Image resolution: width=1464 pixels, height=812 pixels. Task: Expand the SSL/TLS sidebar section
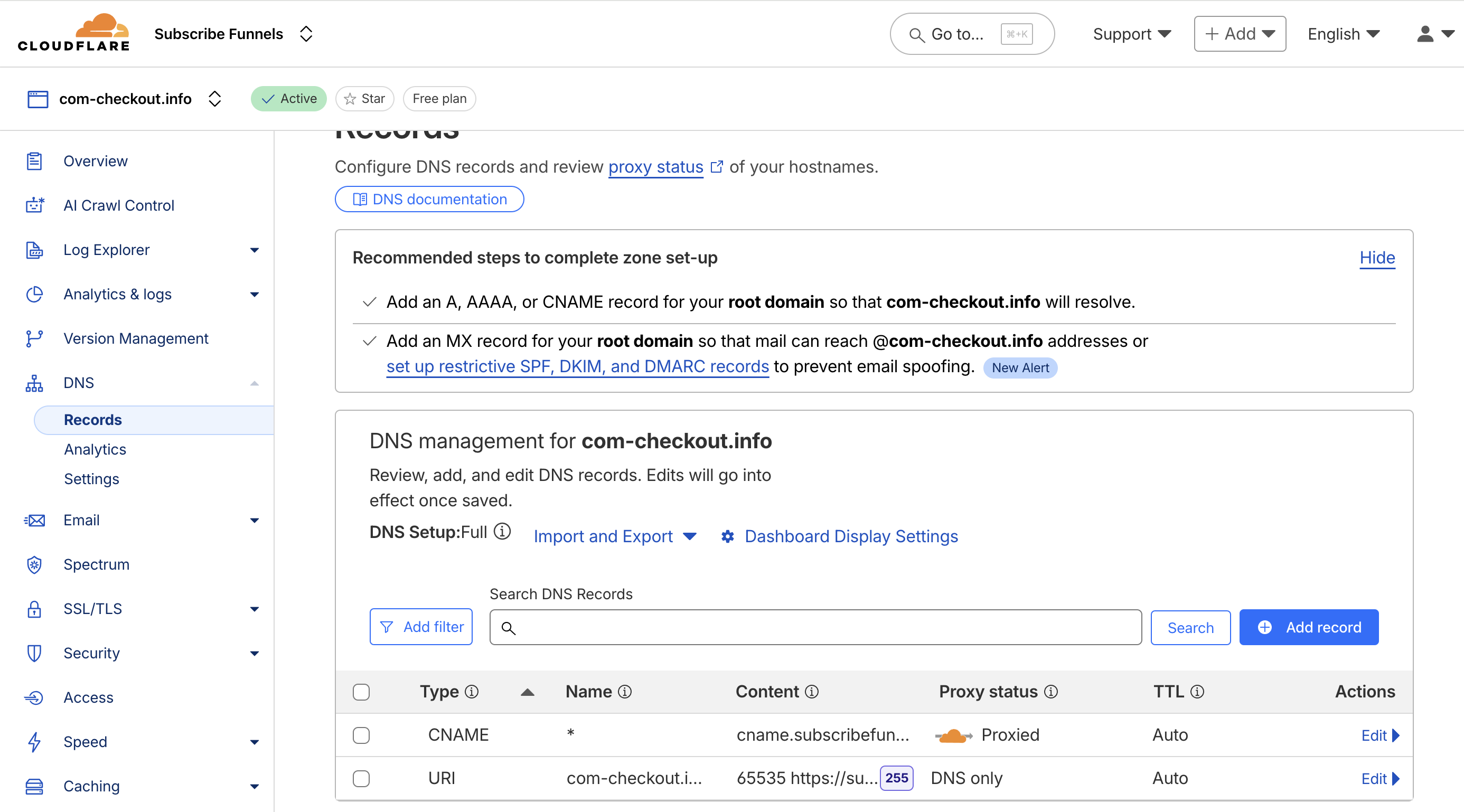click(254, 609)
